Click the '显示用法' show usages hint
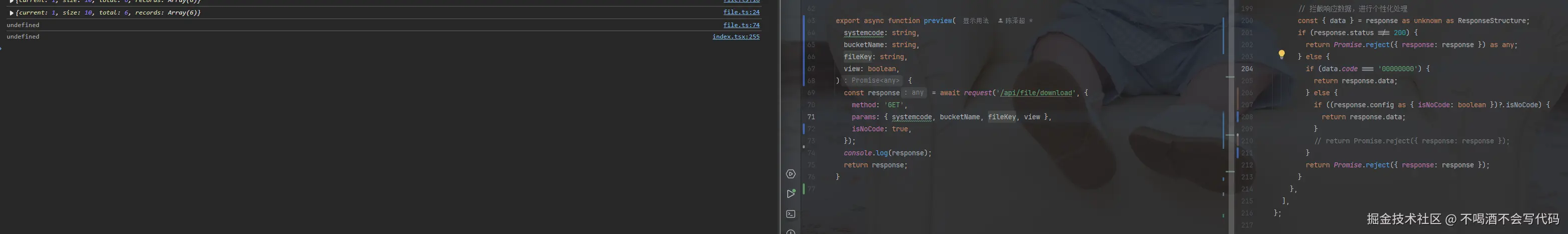The image size is (1568, 234). [976, 21]
